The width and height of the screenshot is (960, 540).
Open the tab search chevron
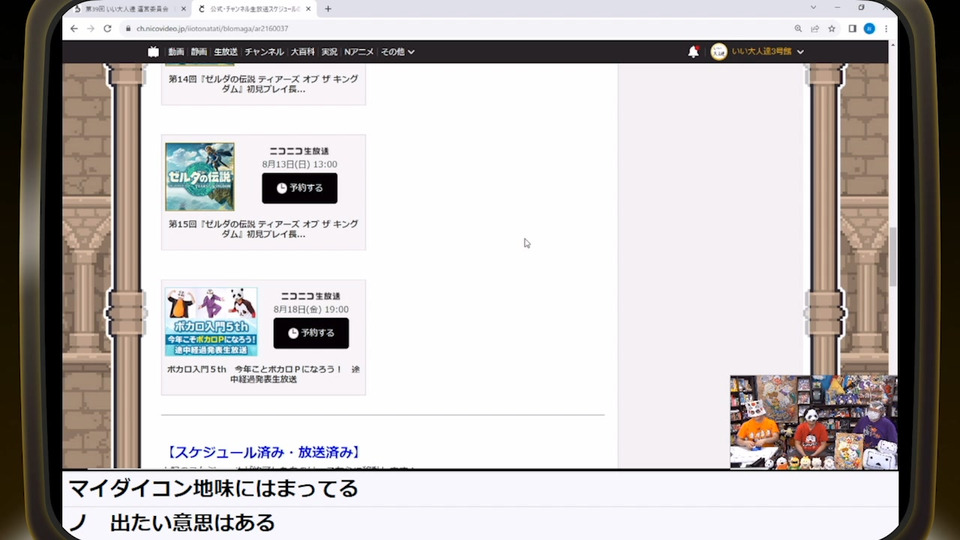tap(813, 8)
